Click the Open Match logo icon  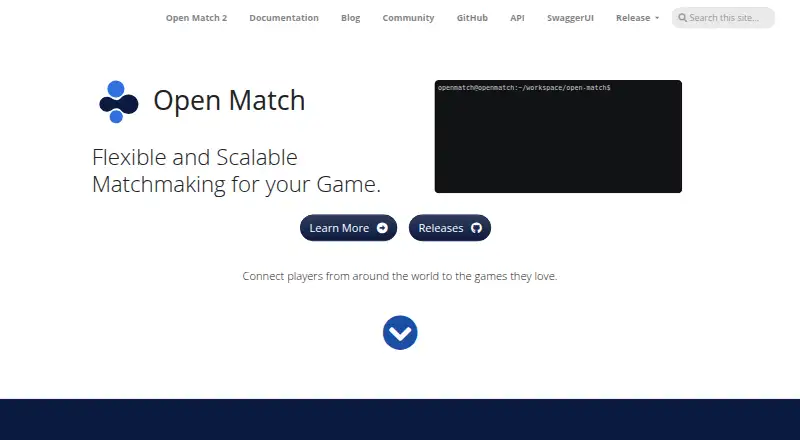(118, 102)
